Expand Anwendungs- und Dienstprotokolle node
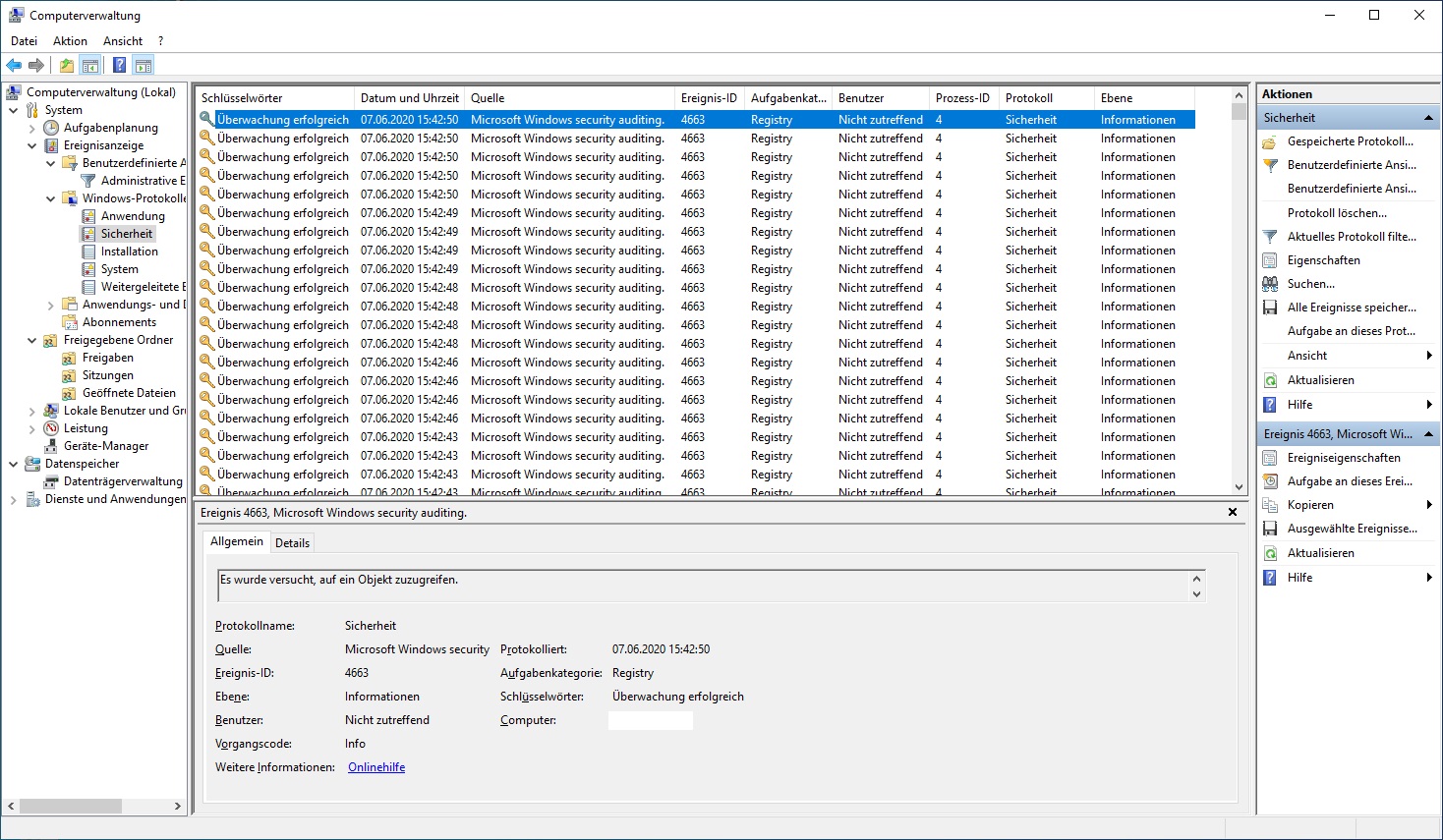The height and width of the screenshot is (840, 1443). click(x=51, y=305)
